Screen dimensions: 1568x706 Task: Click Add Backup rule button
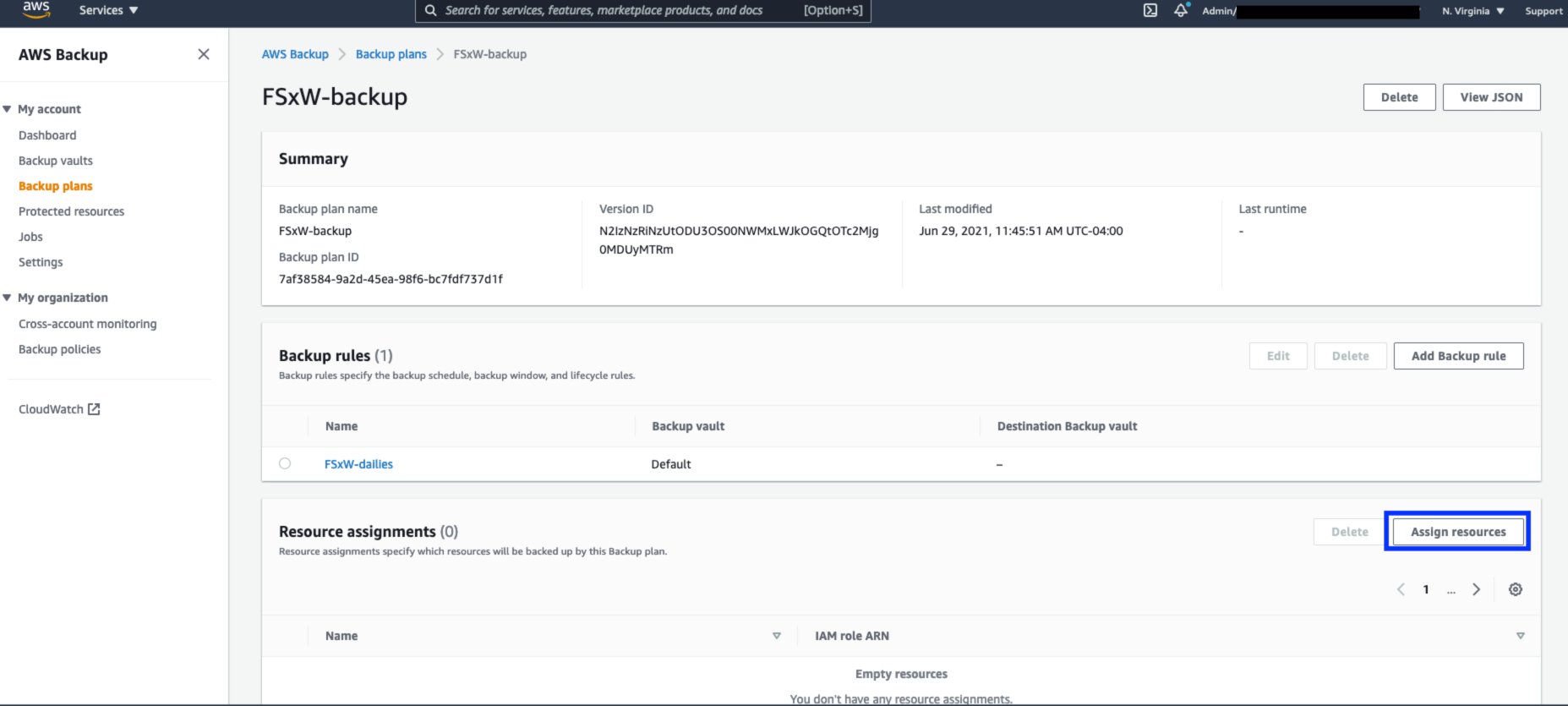click(1458, 356)
